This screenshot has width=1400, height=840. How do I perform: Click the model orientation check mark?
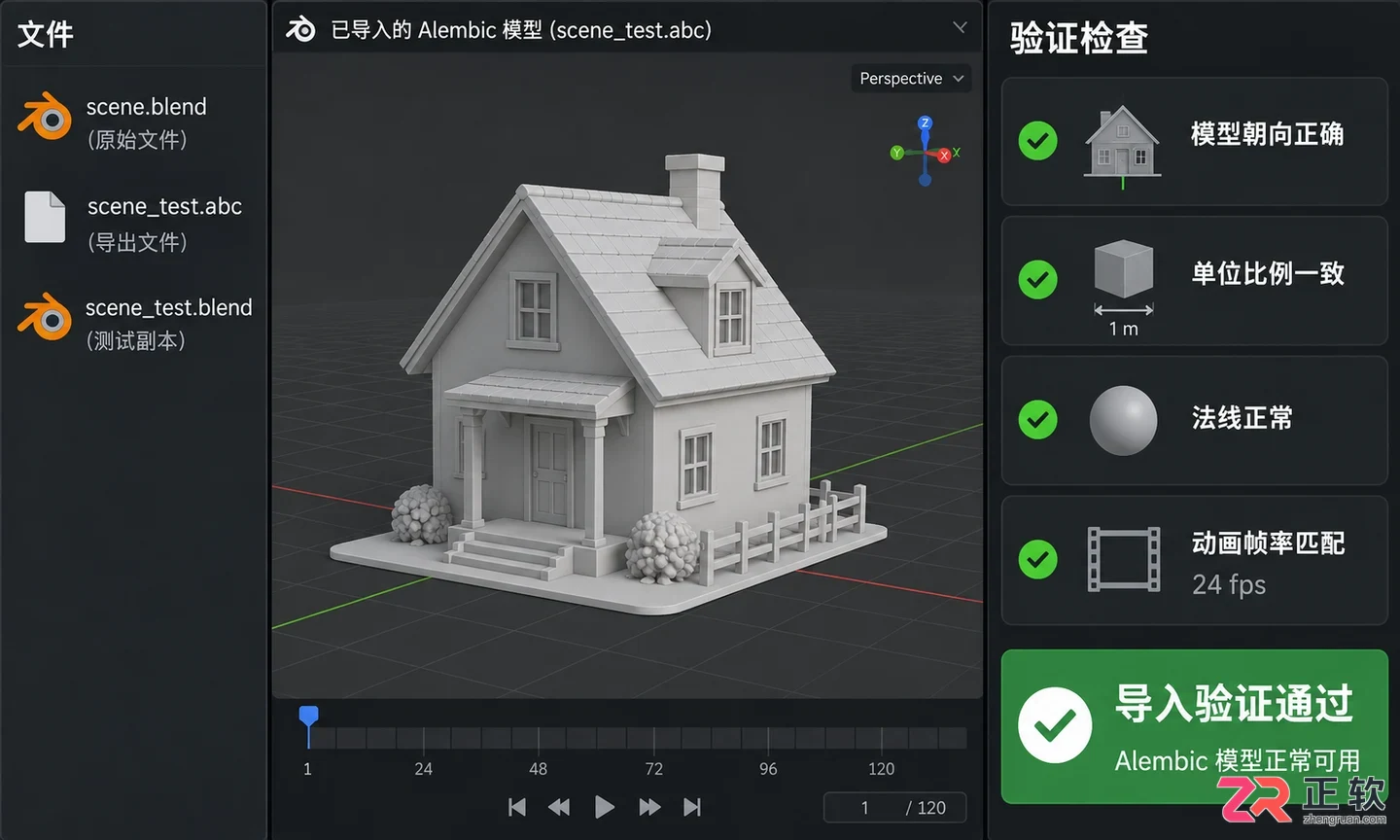(x=1038, y=141)
